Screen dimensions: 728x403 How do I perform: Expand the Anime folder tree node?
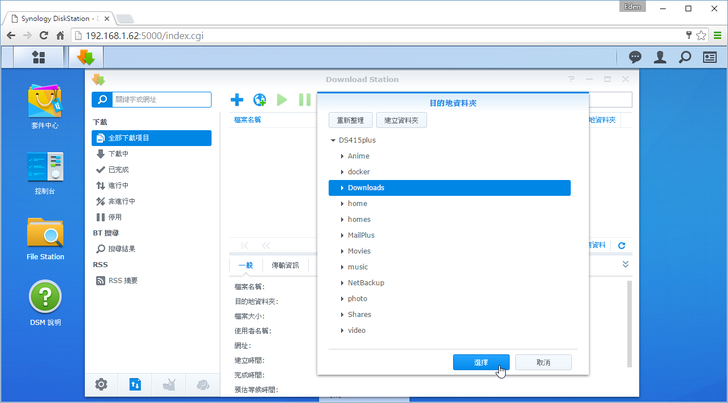342,157
